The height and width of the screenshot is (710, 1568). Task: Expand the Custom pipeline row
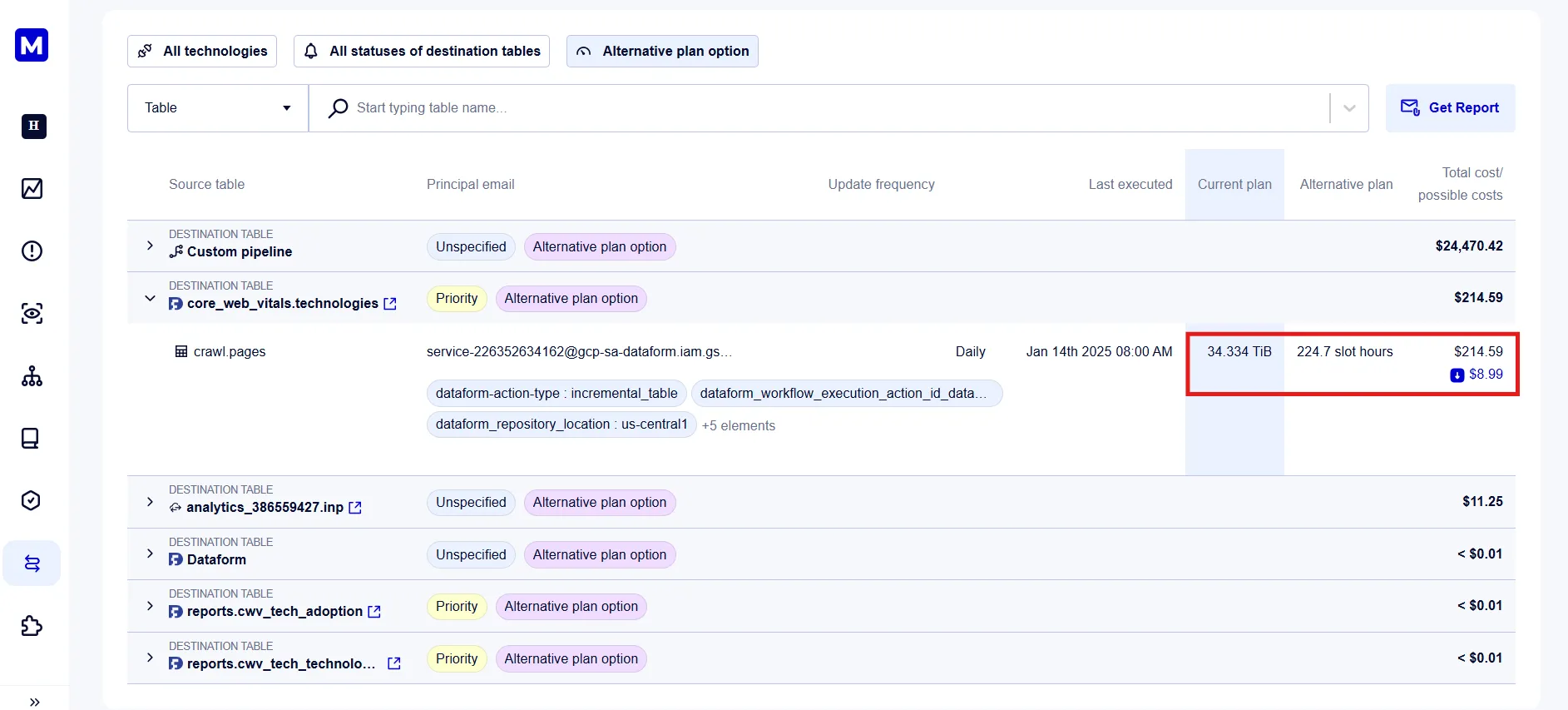point(150,246)
